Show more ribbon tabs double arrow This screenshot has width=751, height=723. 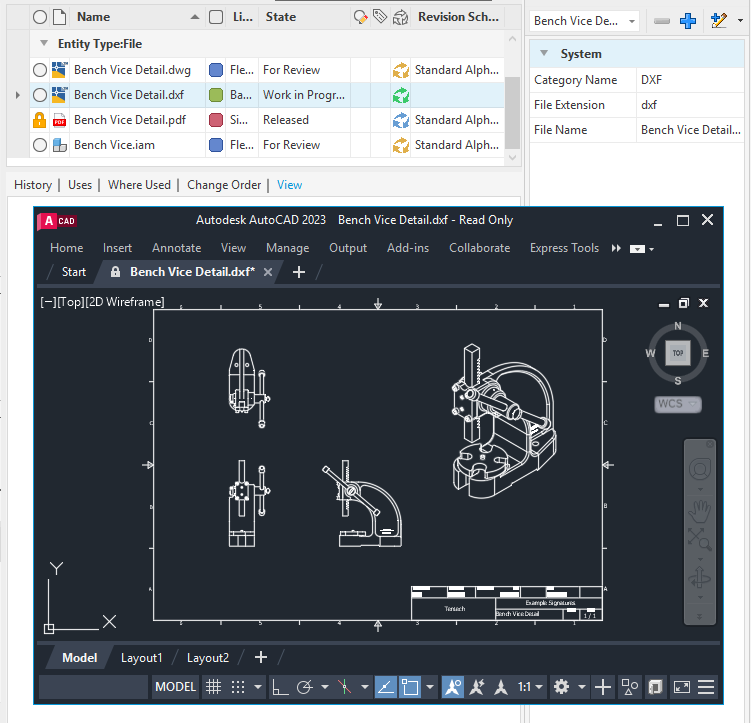pos(616,249)
